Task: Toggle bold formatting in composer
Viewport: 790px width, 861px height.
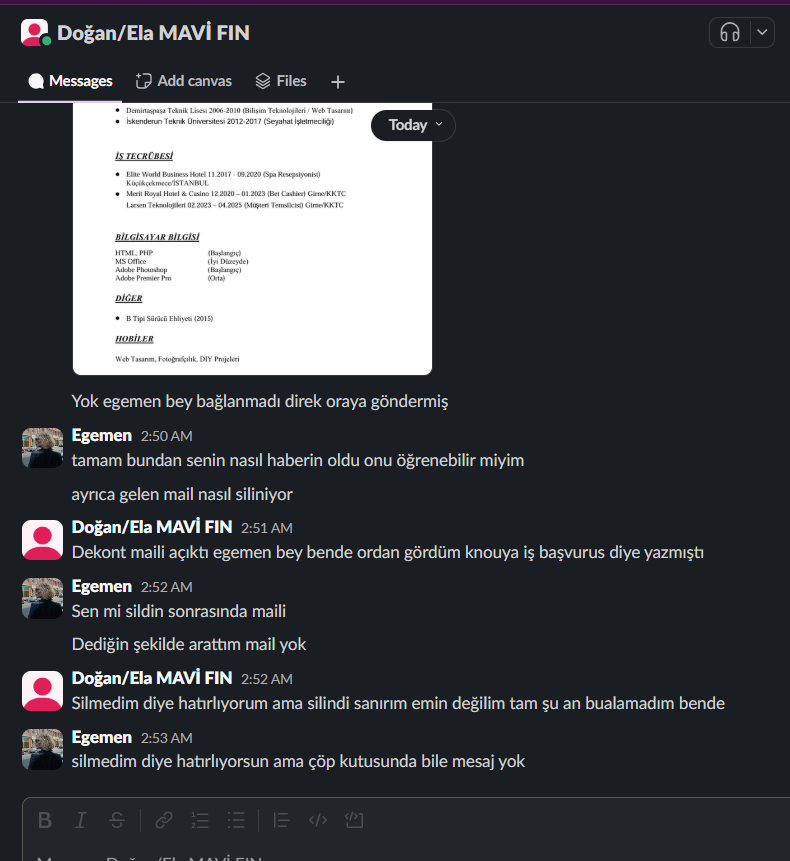Action: (45, 820)
